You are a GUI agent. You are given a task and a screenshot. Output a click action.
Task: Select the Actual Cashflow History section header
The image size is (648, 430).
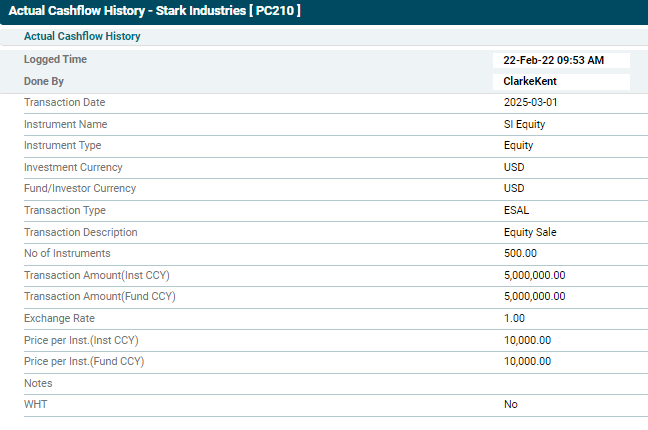pyautogui.click(x=82, y=36)
